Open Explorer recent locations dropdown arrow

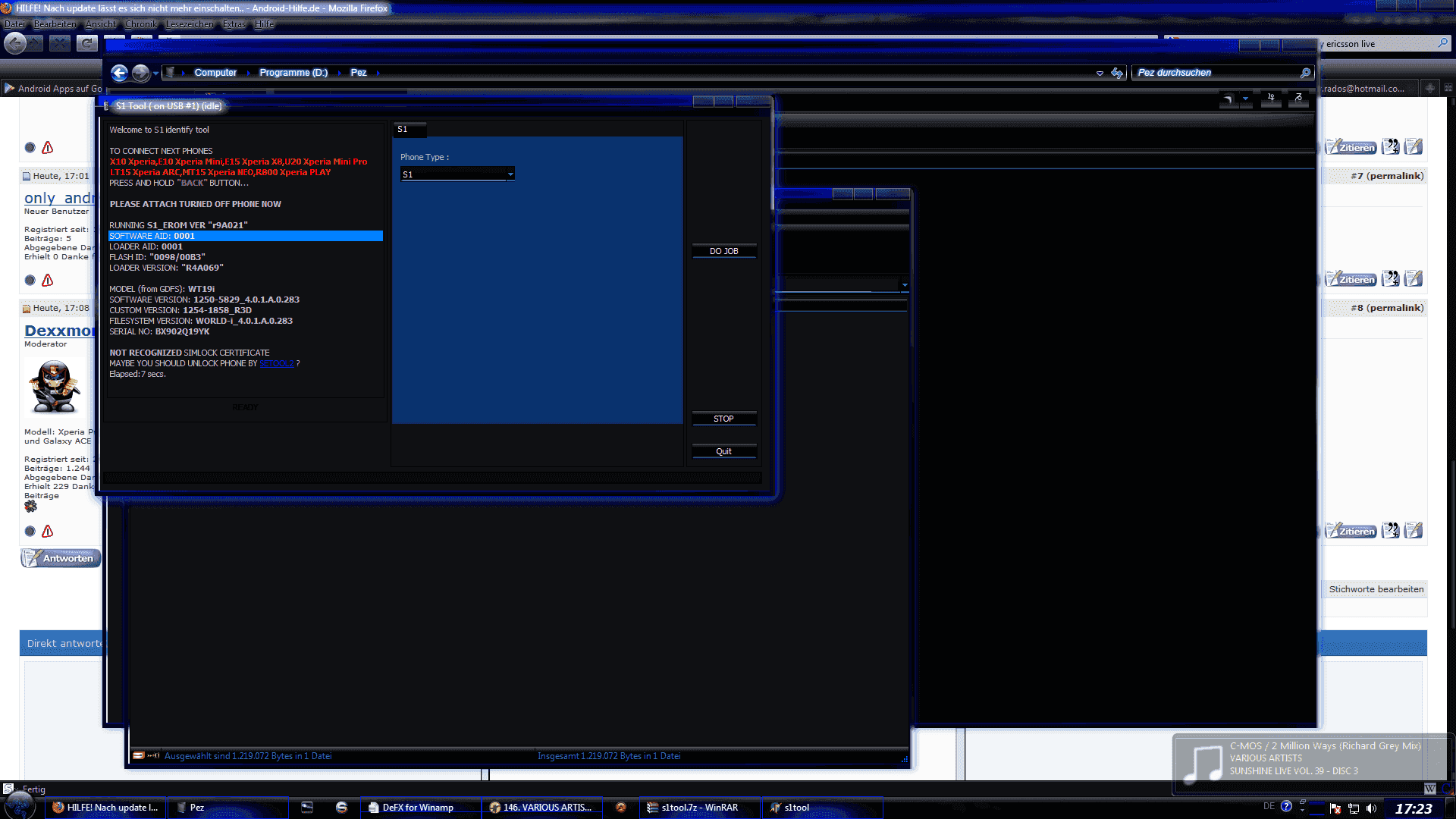(x=155, y=74)
